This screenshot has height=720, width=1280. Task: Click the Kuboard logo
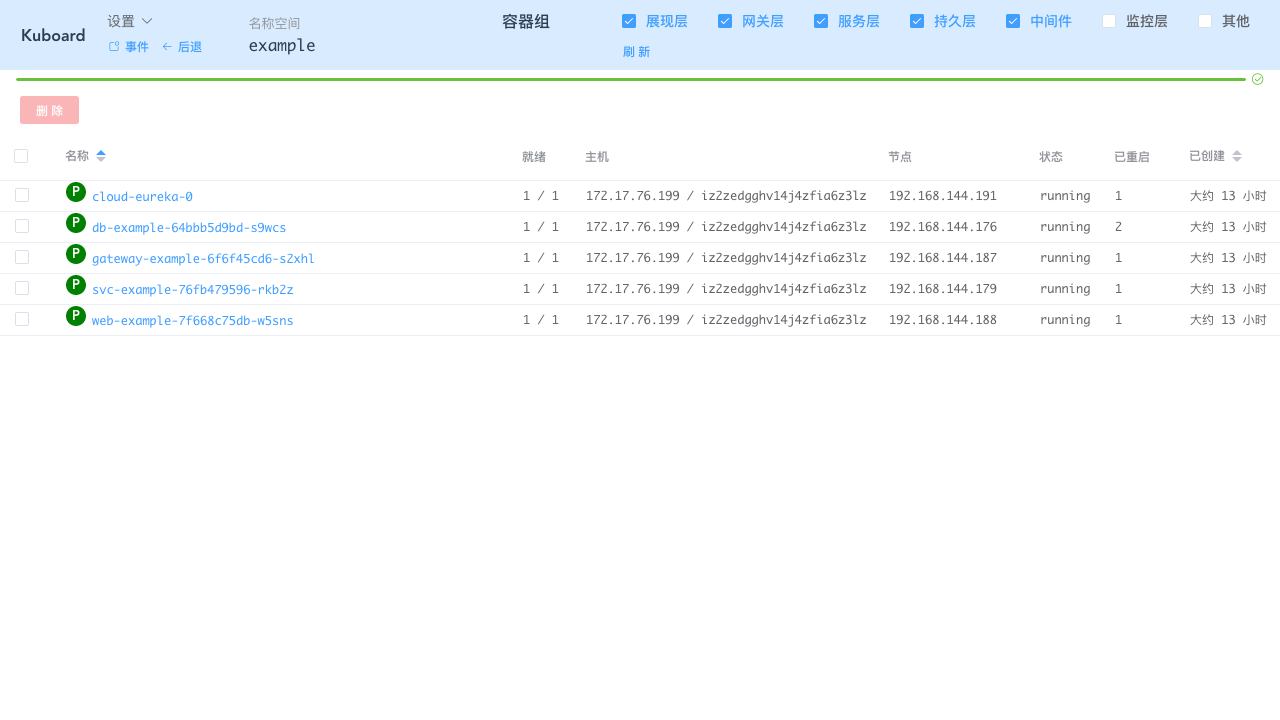pos(53,35)
